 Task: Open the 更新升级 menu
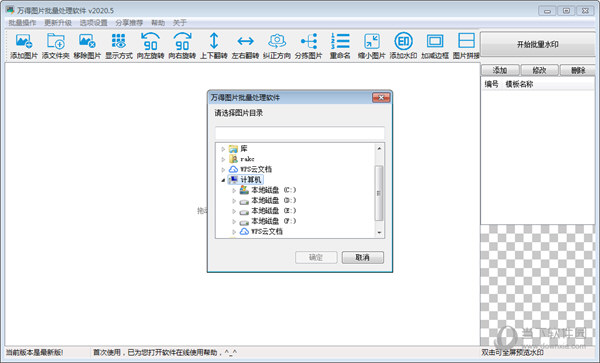click(58, 23)
